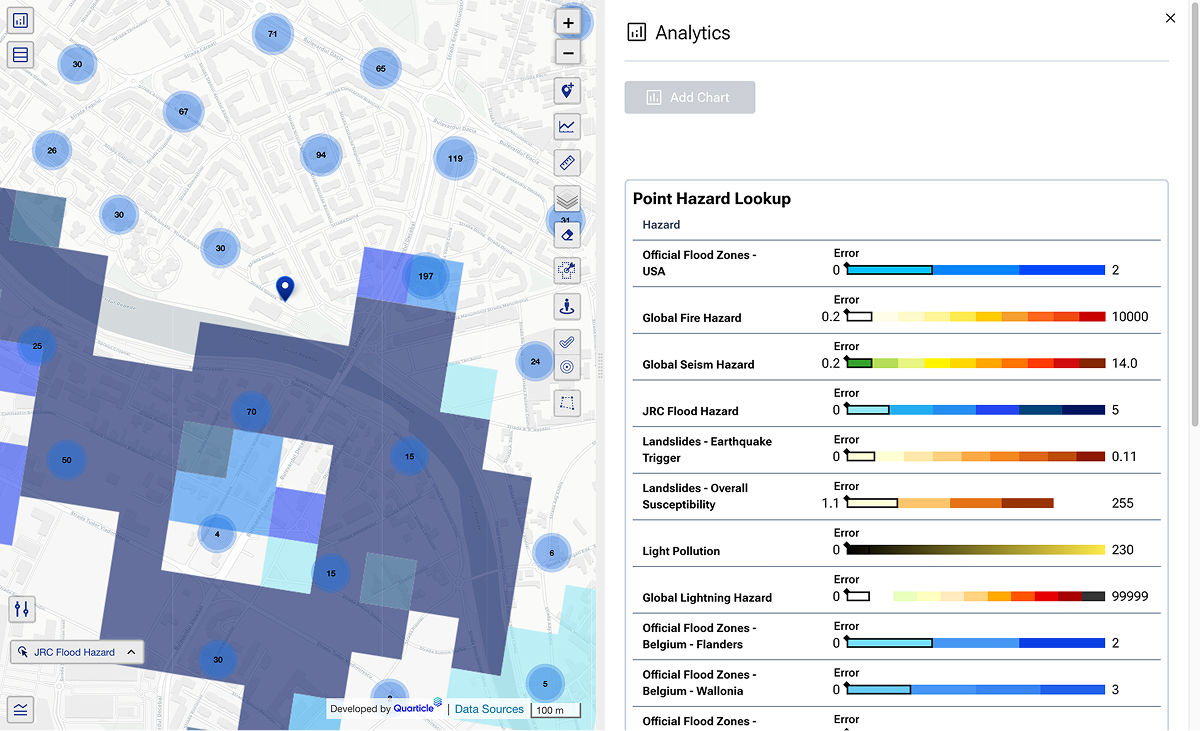Open the layer filter sliders icon
Viewport: 1200px width, 731px height.
(20, 609)
